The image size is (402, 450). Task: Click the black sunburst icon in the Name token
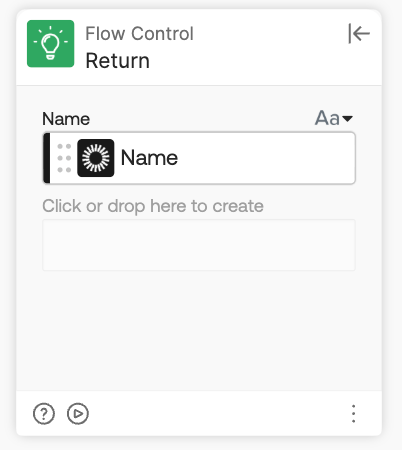[x=96, y=158]
